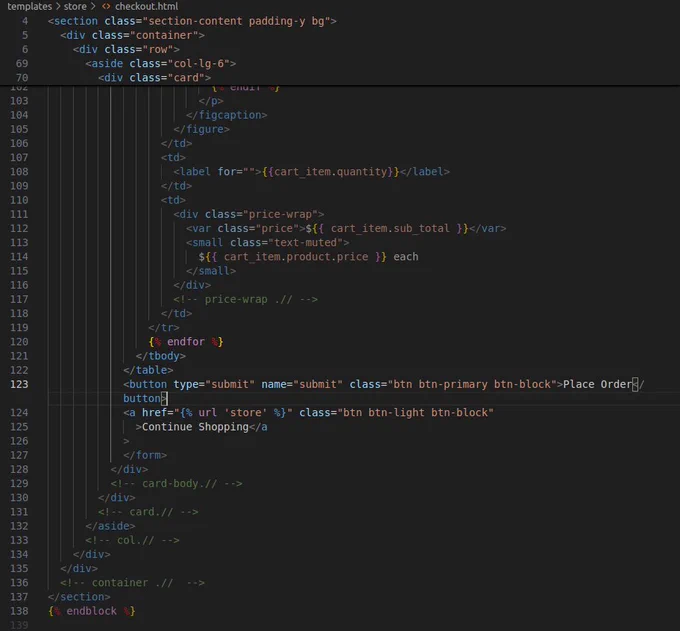This screenshot has height=631, width=680.
Task: Jump to sticky line div class="container"
Action: (x=132, y=35)
